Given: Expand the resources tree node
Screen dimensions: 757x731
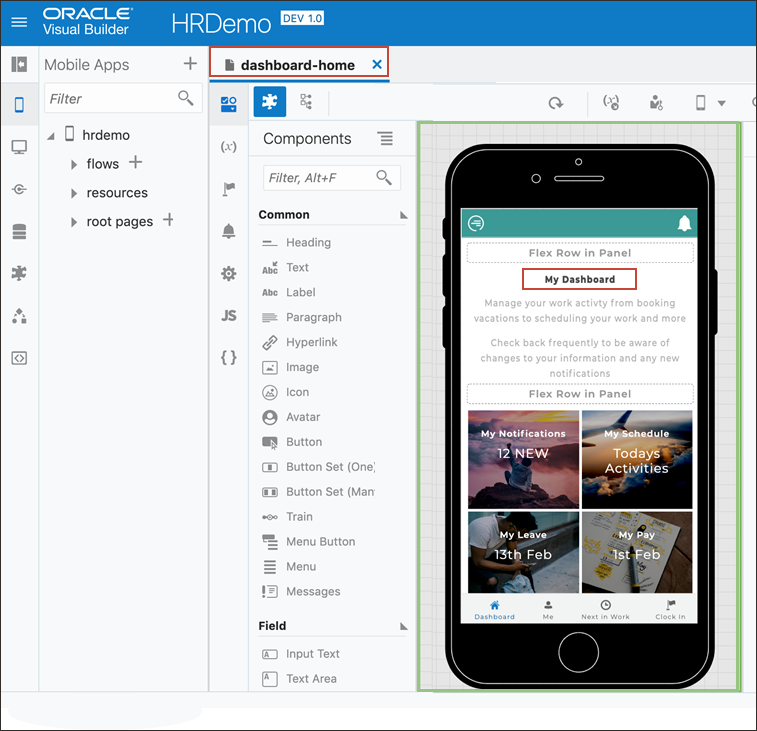Looking at the screenshot, I should [x=74, y=194].
